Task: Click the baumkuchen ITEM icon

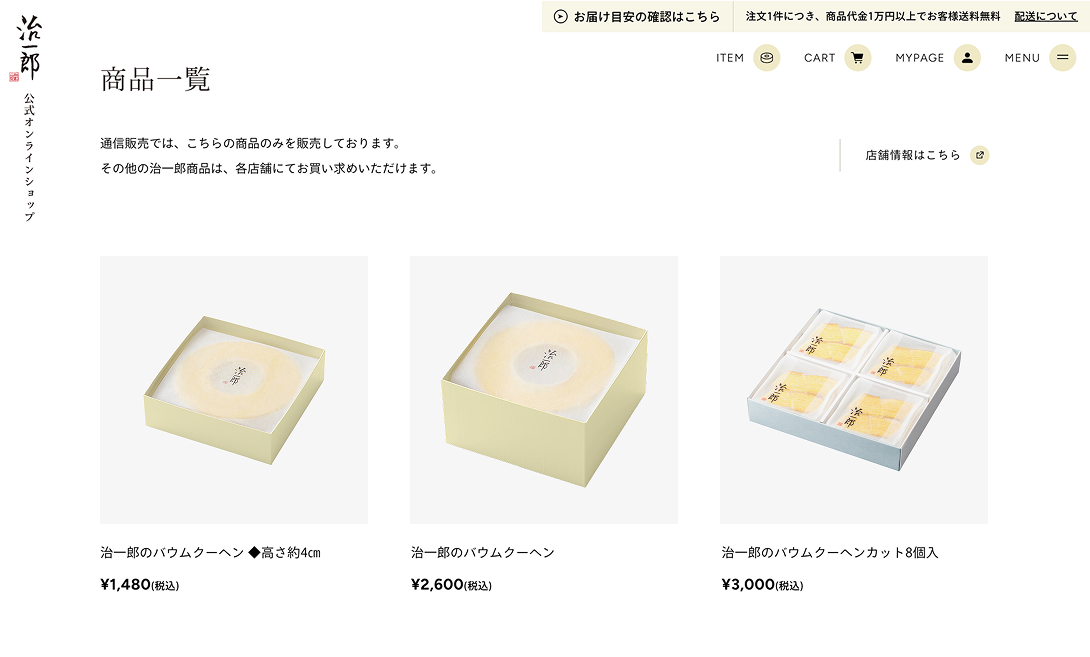Action: click(x=767, y=58)
